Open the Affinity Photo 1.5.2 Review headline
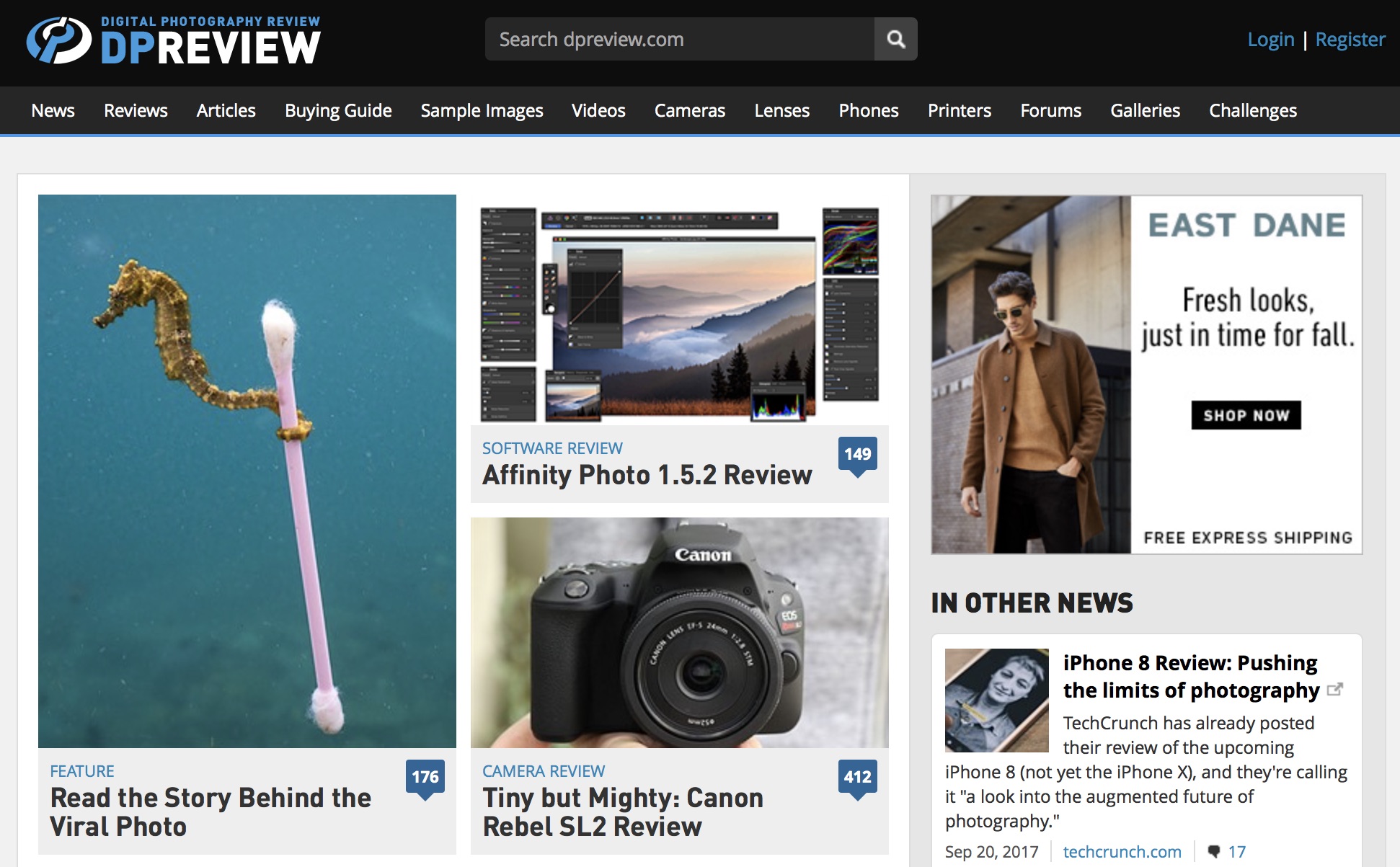Screen dimensions: 1400x867 click(647, 475)
